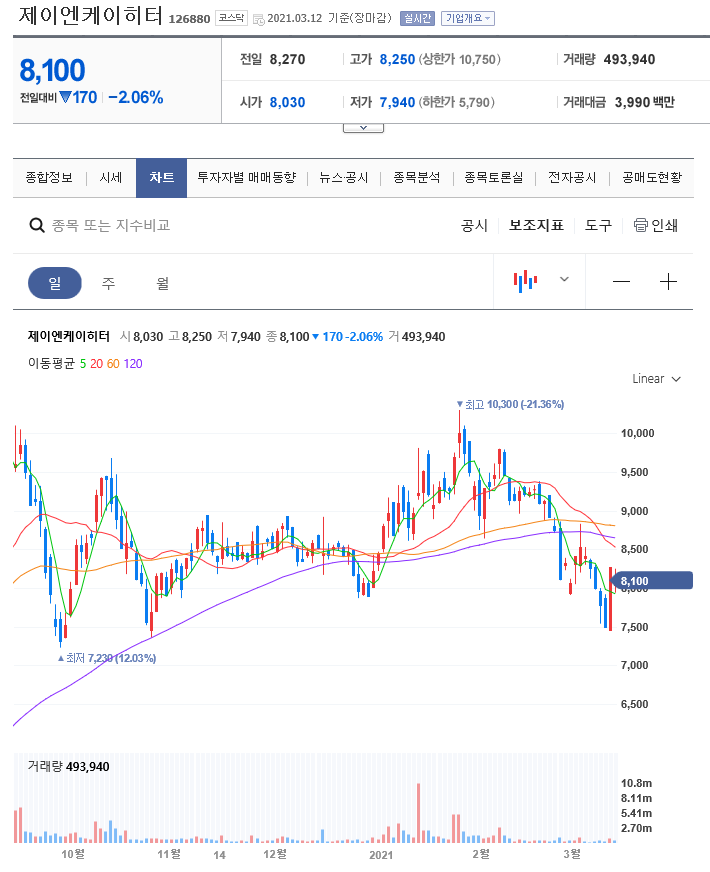Click the purple 120-day moving average label
Image resolution: width=710 pixels, height=872 pixels.
coord(133,364)
